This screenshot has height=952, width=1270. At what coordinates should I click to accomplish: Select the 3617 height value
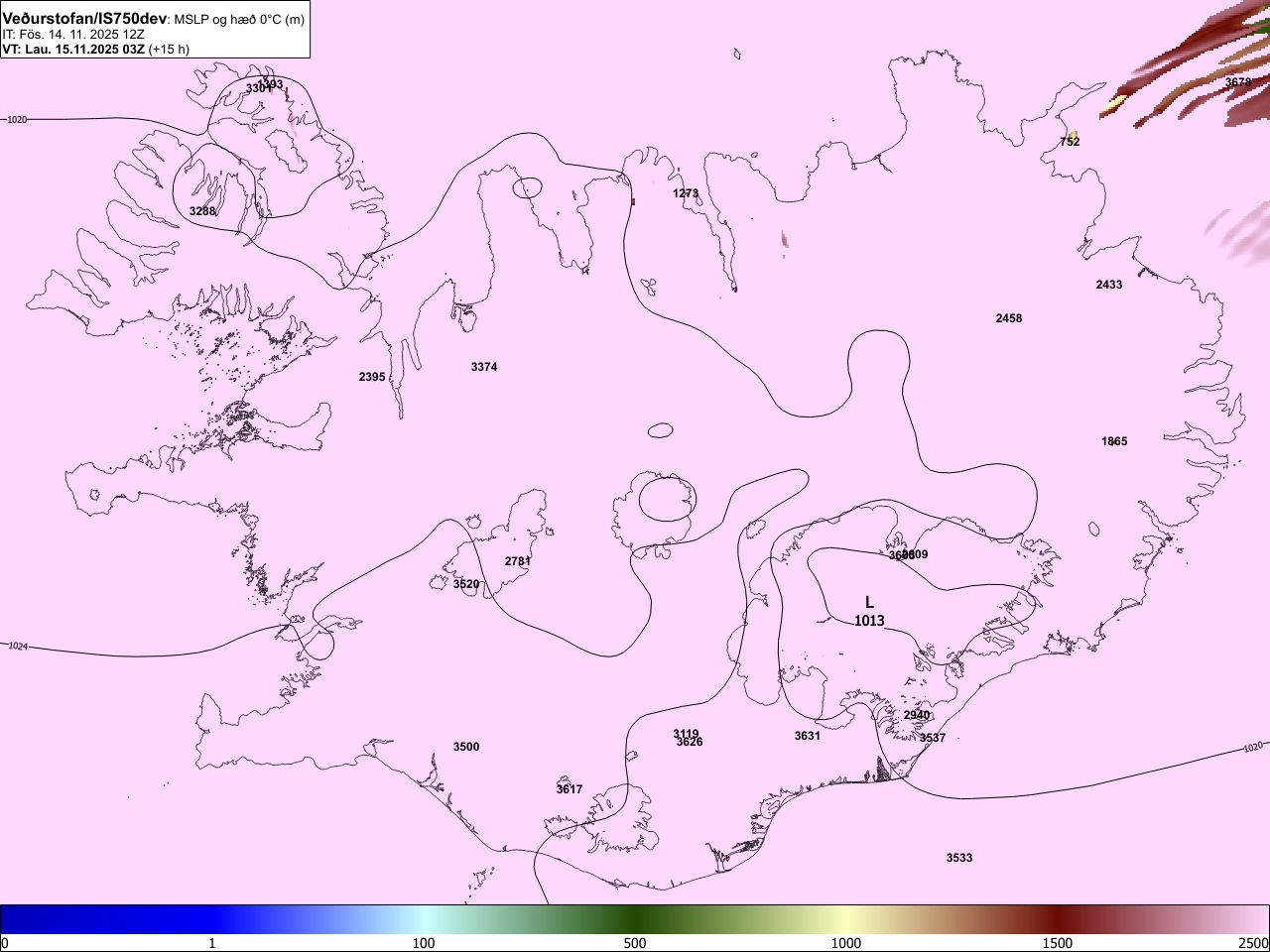coord(570,789)
